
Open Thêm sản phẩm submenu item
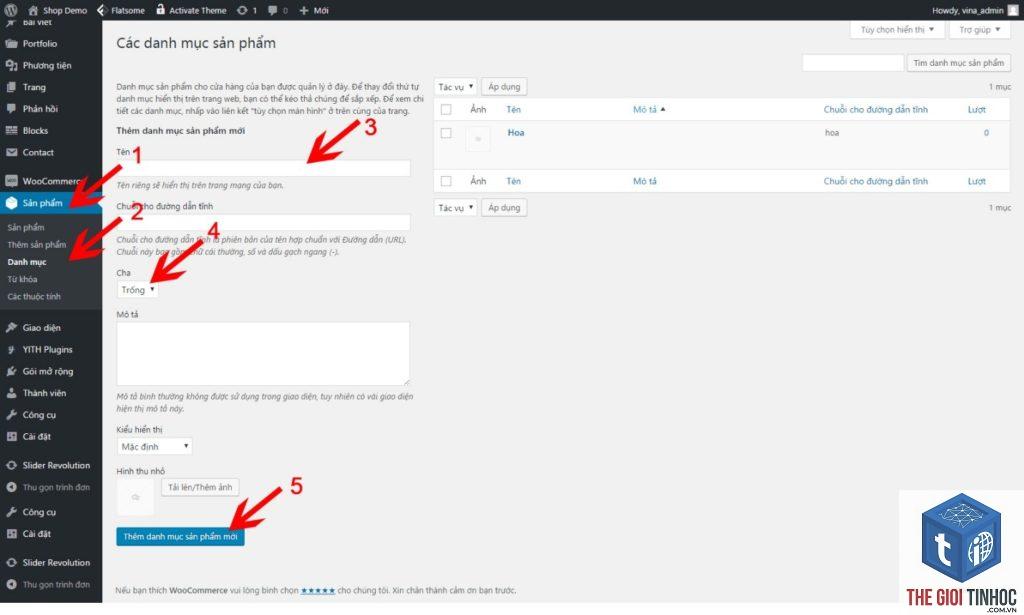point(37,245)
